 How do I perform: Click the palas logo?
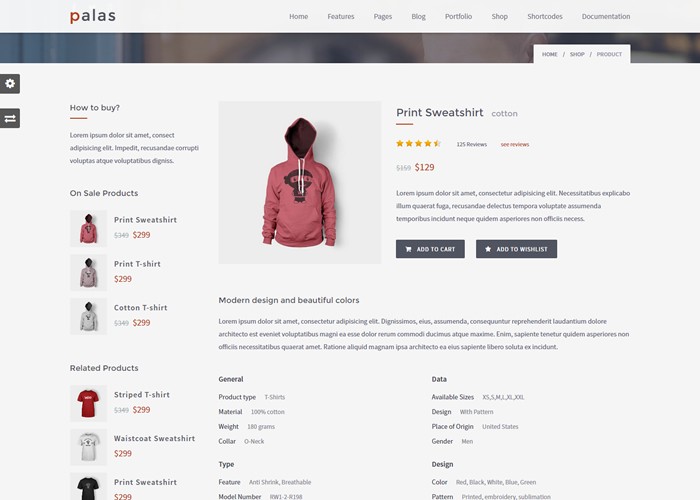click(93, 16)
